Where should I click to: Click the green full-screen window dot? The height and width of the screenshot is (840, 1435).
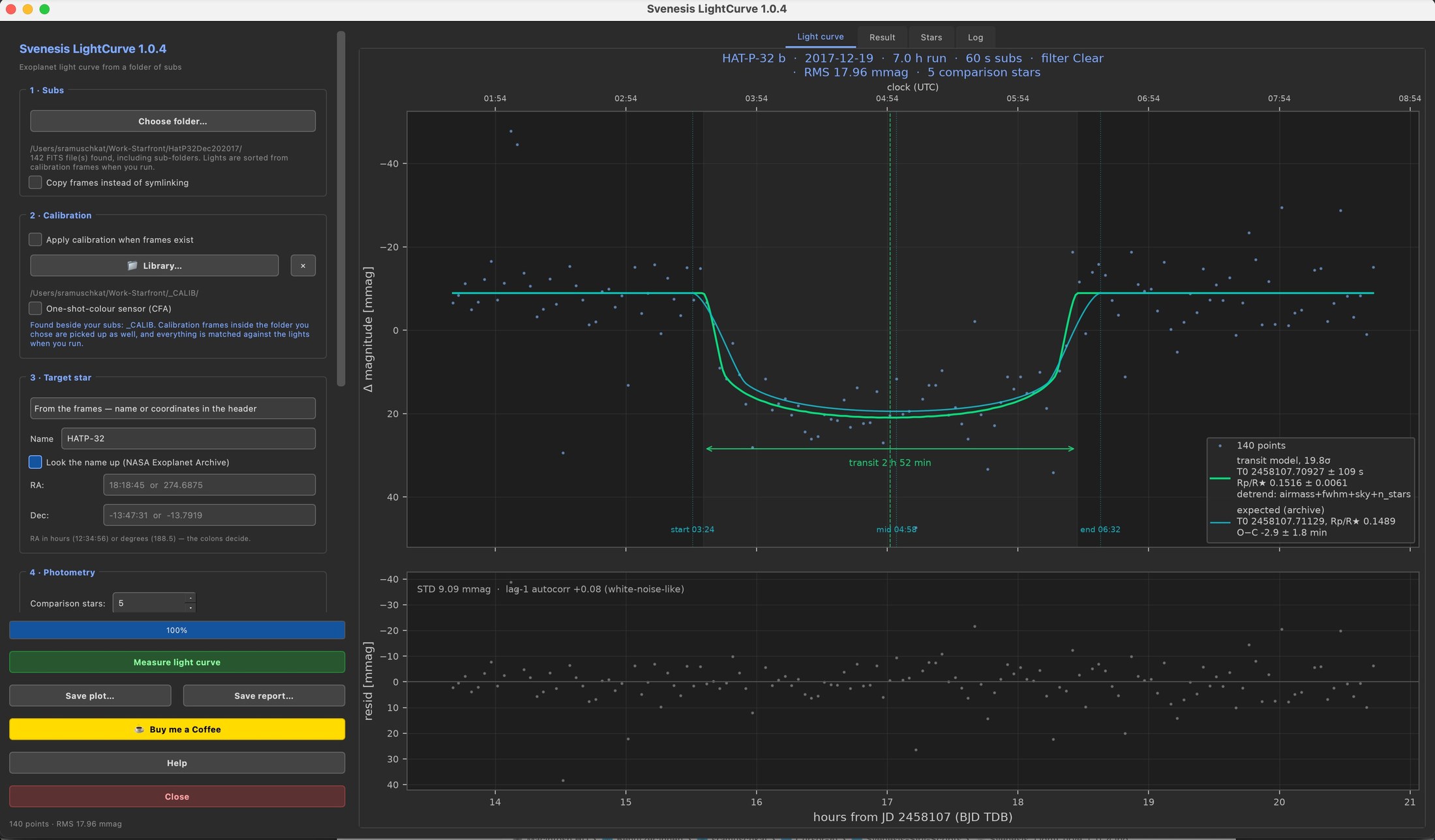pos(44,9)
